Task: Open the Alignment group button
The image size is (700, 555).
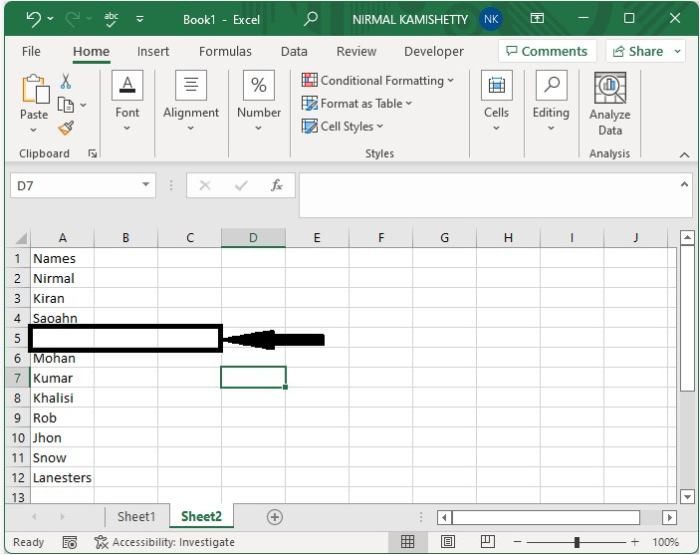Action: (191, 101)
